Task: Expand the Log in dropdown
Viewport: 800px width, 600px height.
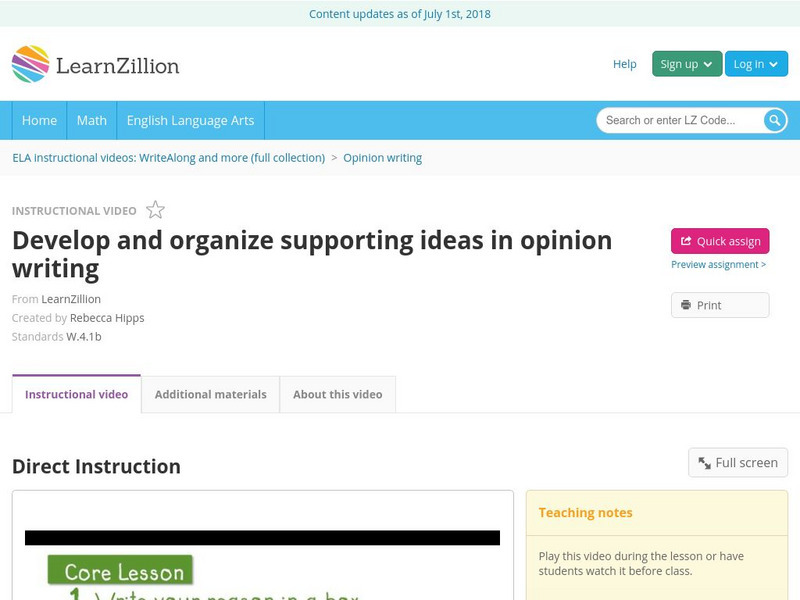Action: coord(756,64)
